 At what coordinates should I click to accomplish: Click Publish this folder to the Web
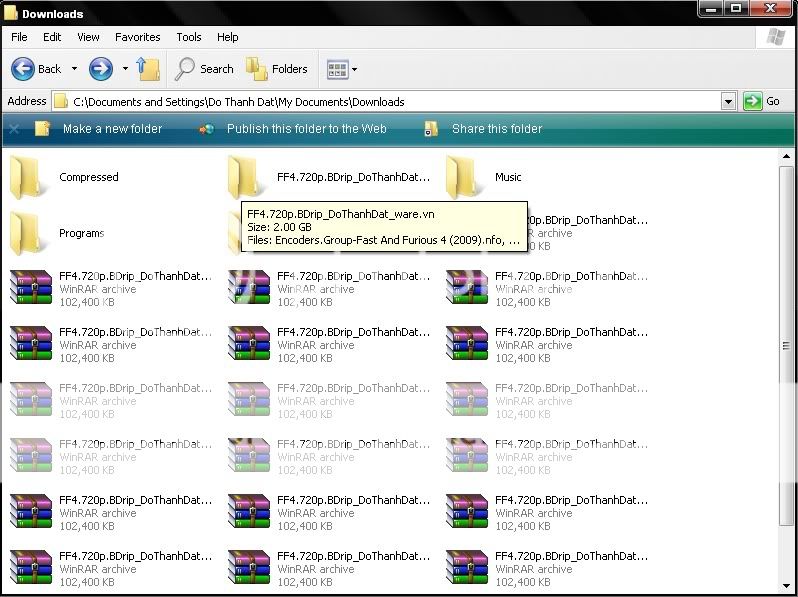(293, 129)
